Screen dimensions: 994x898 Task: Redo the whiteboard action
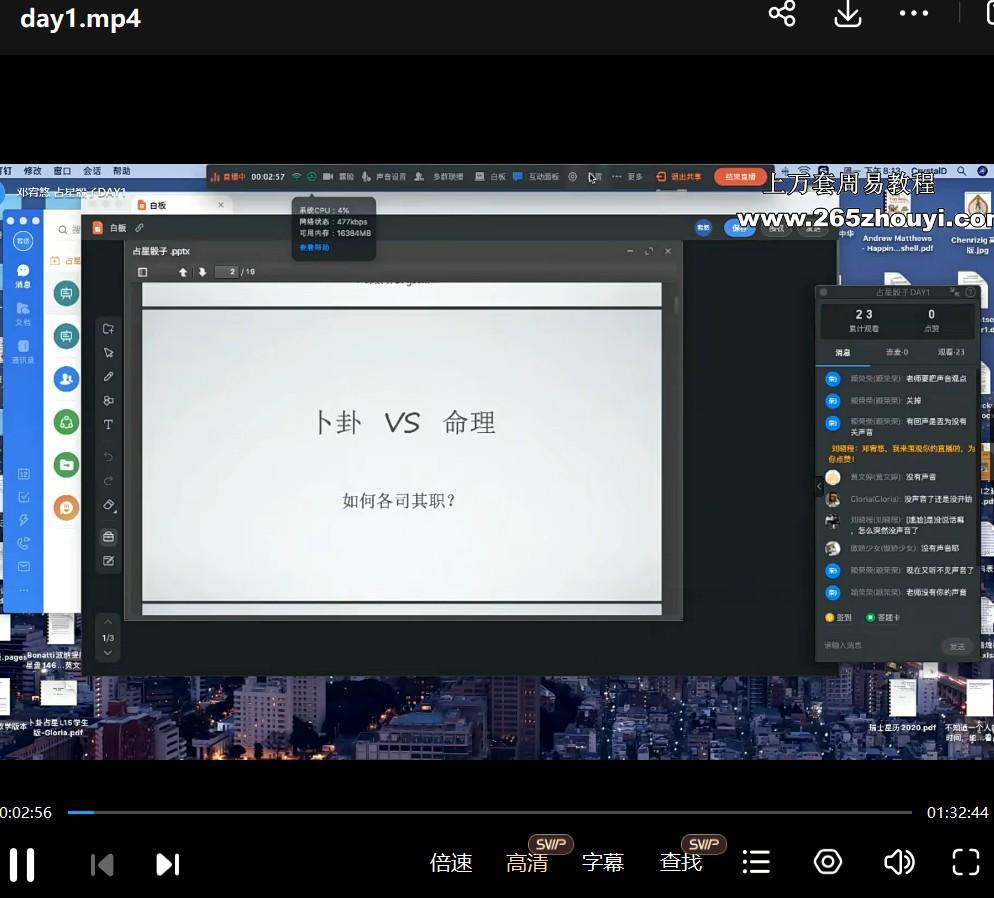[108, 481]
